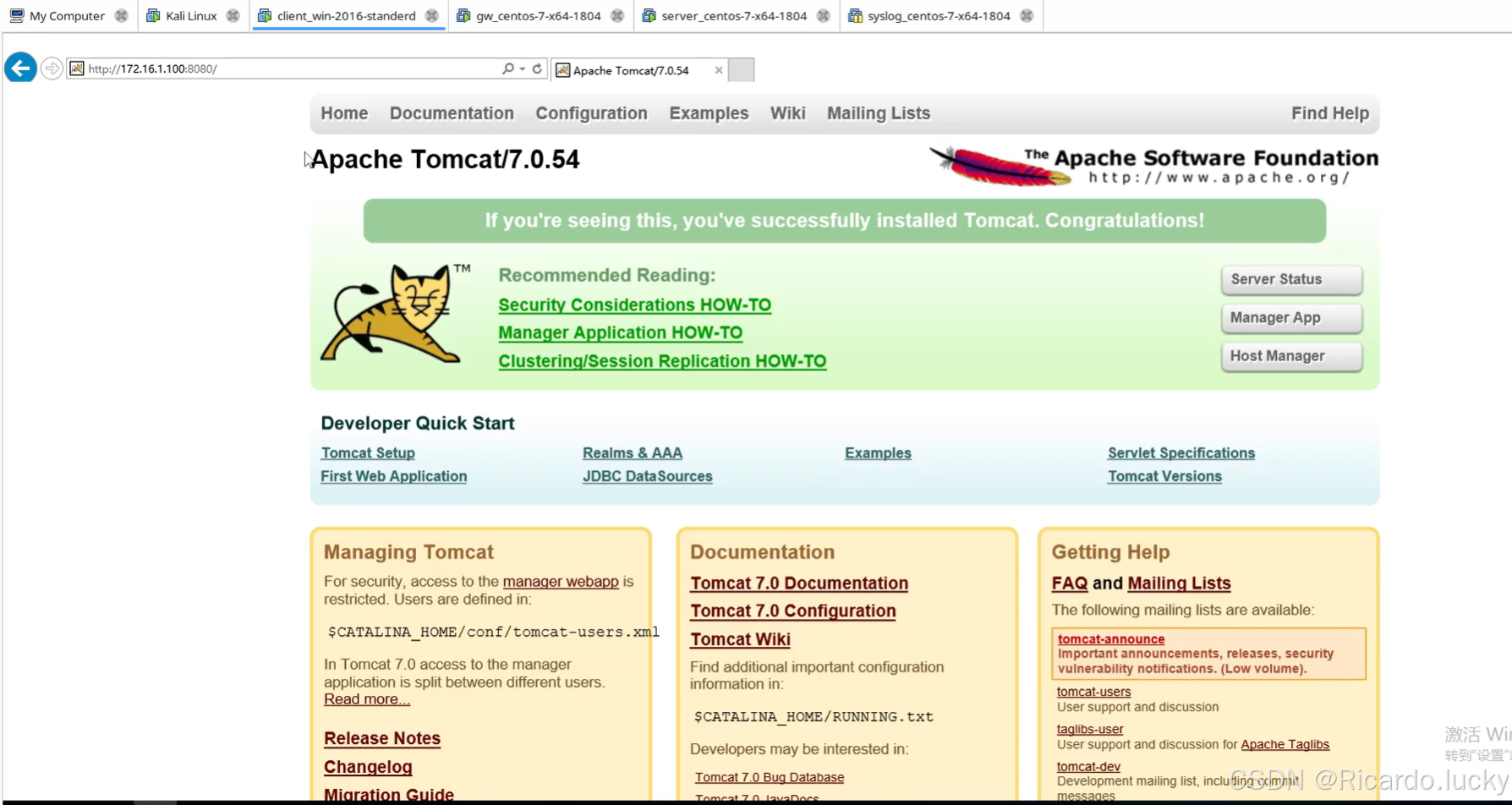
Task: Open Examples link under Developer Quick Start
Action: [878, 453]
